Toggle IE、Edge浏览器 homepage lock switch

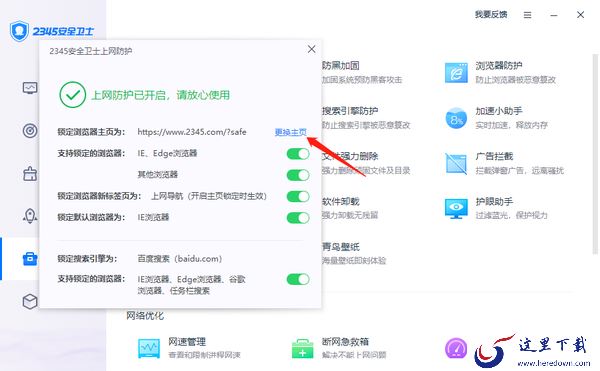pyautogui.click(x=298, y=154)
